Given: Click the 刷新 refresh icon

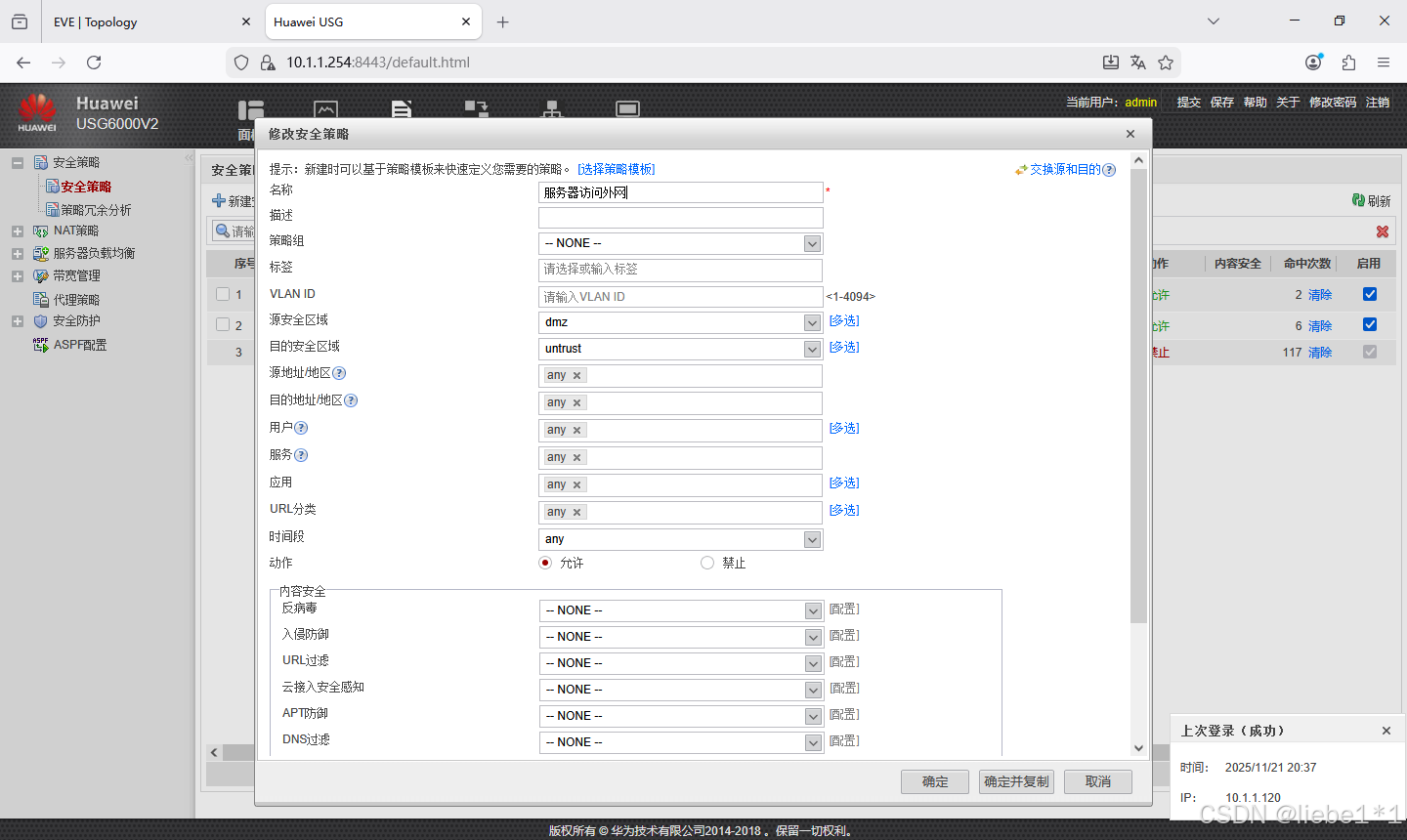Looking at the screenshot, I should 1358,200.
